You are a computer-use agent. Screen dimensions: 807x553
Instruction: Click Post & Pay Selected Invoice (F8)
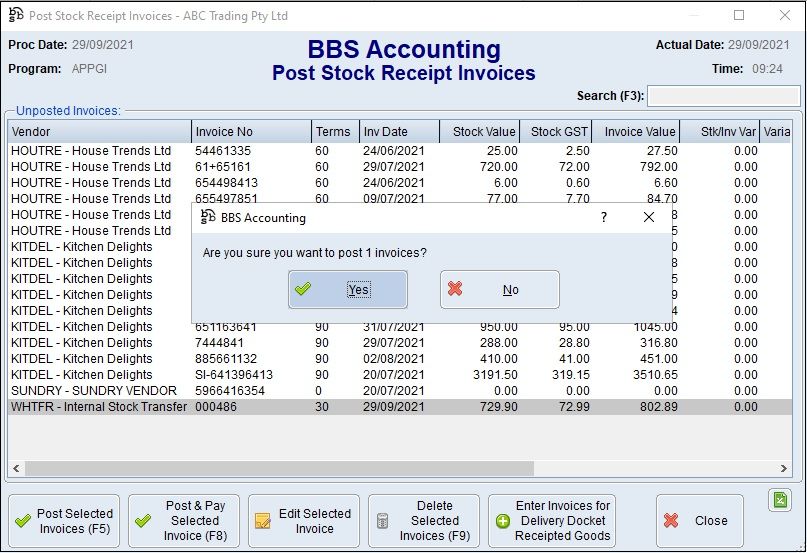point(183,521)
